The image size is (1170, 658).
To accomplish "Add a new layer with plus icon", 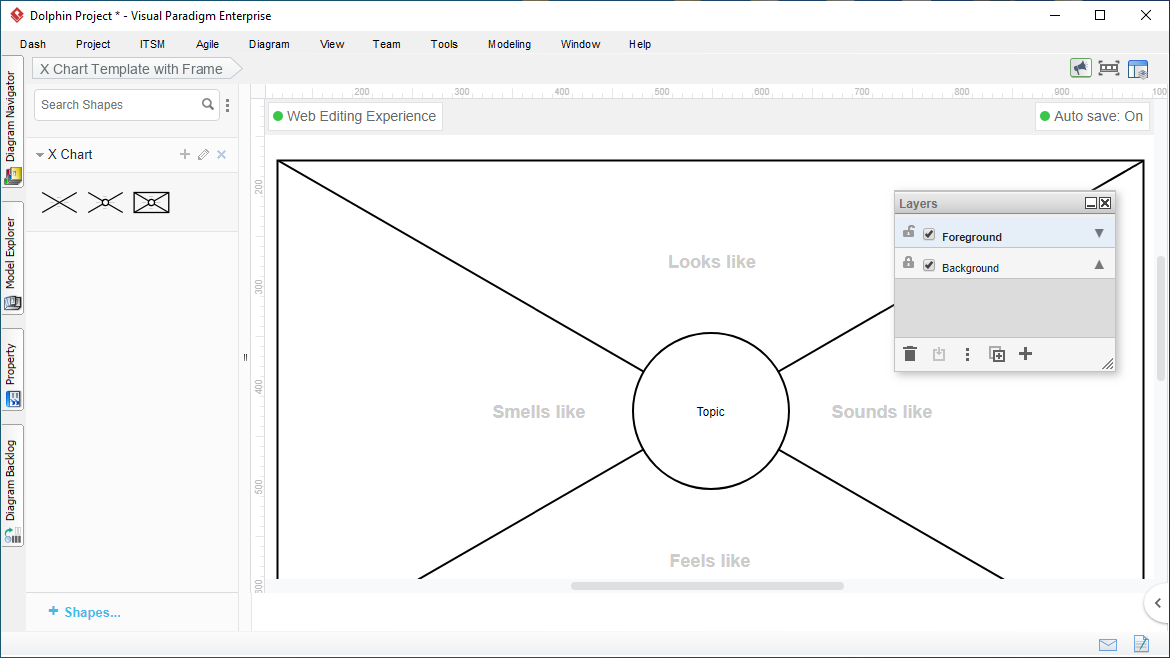I will tap(1025, 354).
